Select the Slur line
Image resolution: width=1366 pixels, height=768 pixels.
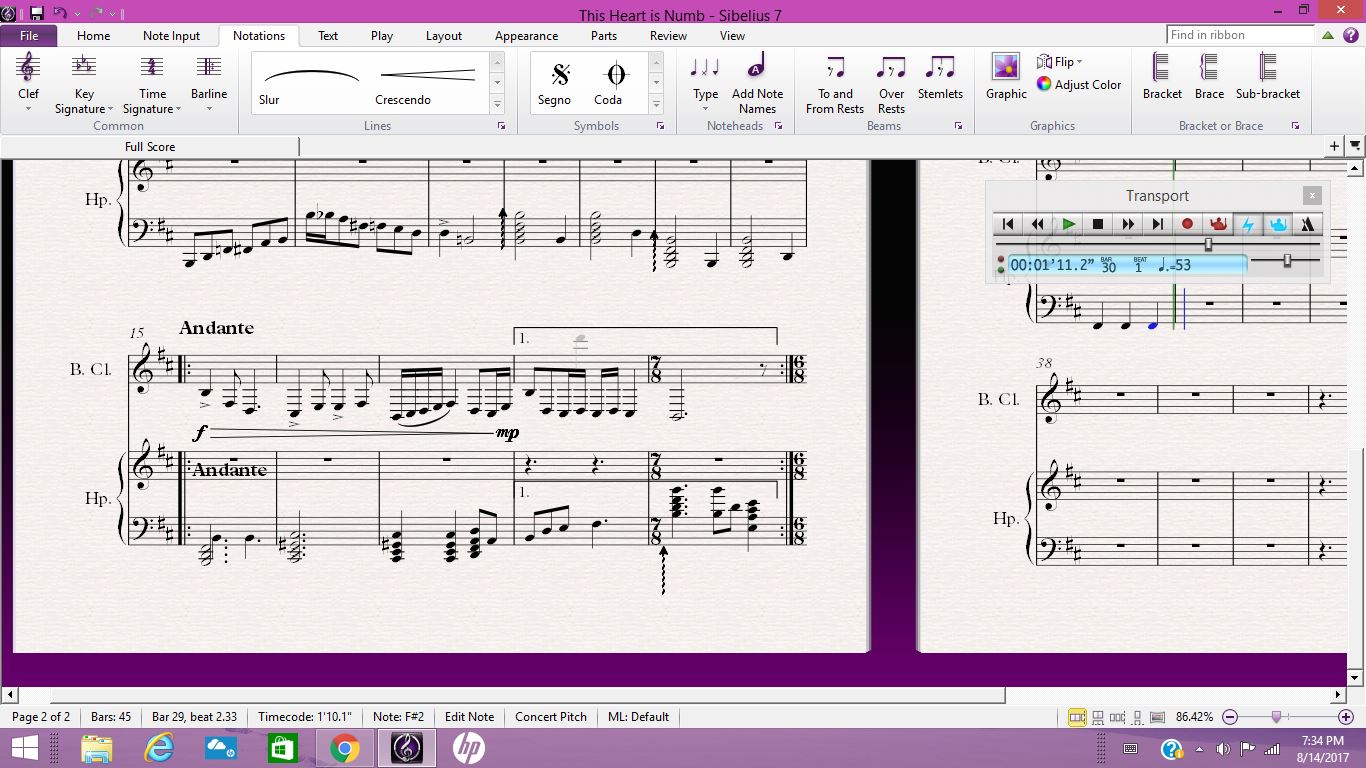pos(311,83)
